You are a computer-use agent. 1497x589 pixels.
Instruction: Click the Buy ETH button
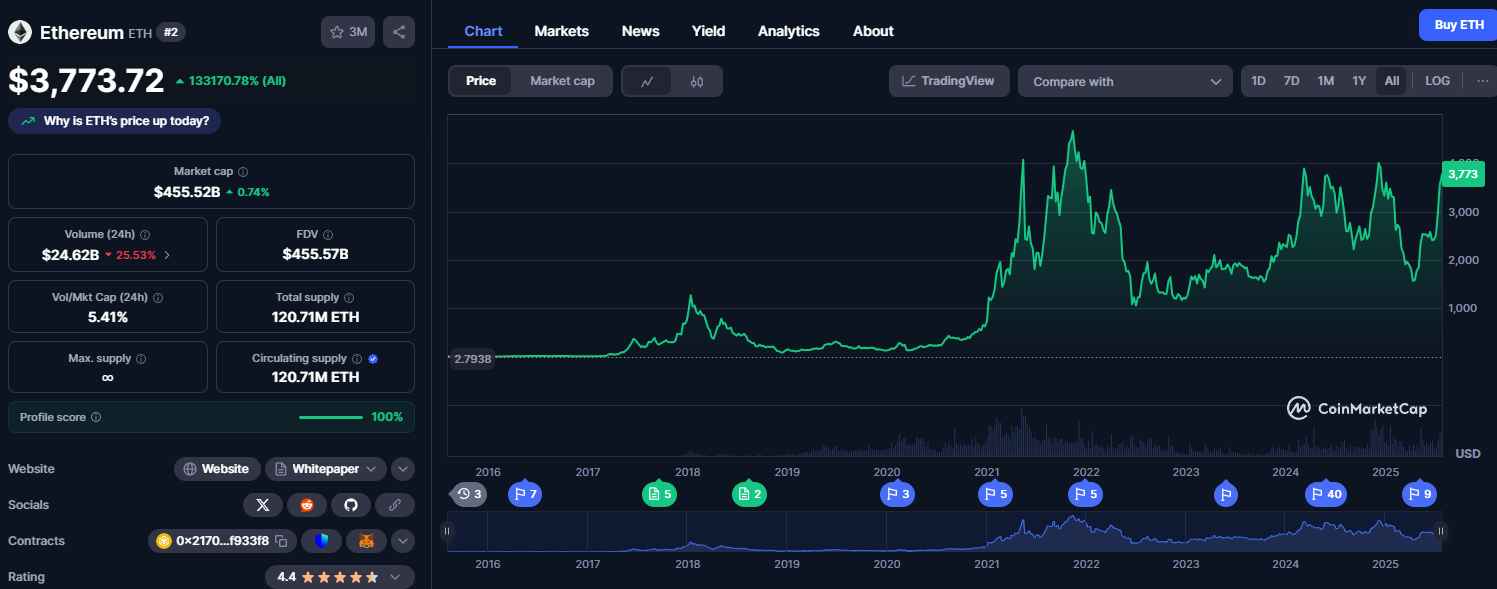[1458, 25]
